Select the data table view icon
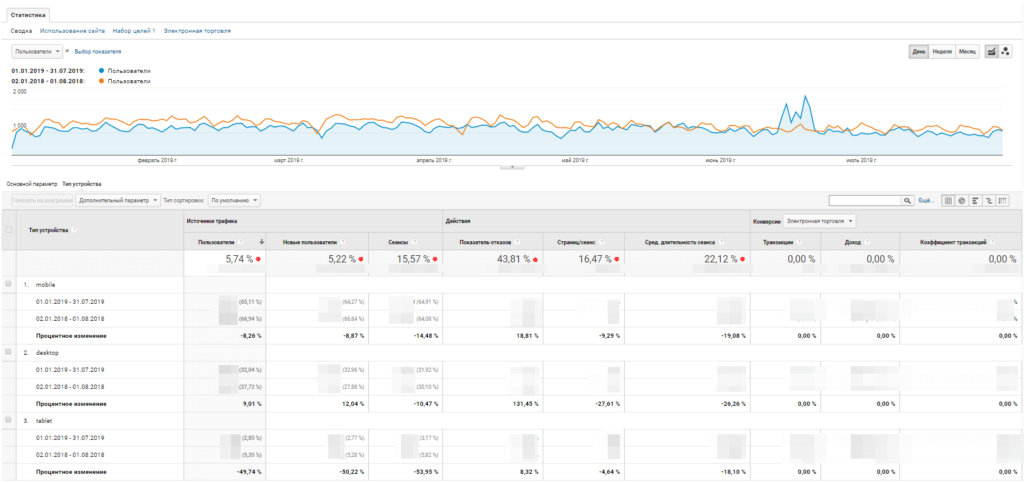This screenshot has width=1024, height=483. click(948, 200)
